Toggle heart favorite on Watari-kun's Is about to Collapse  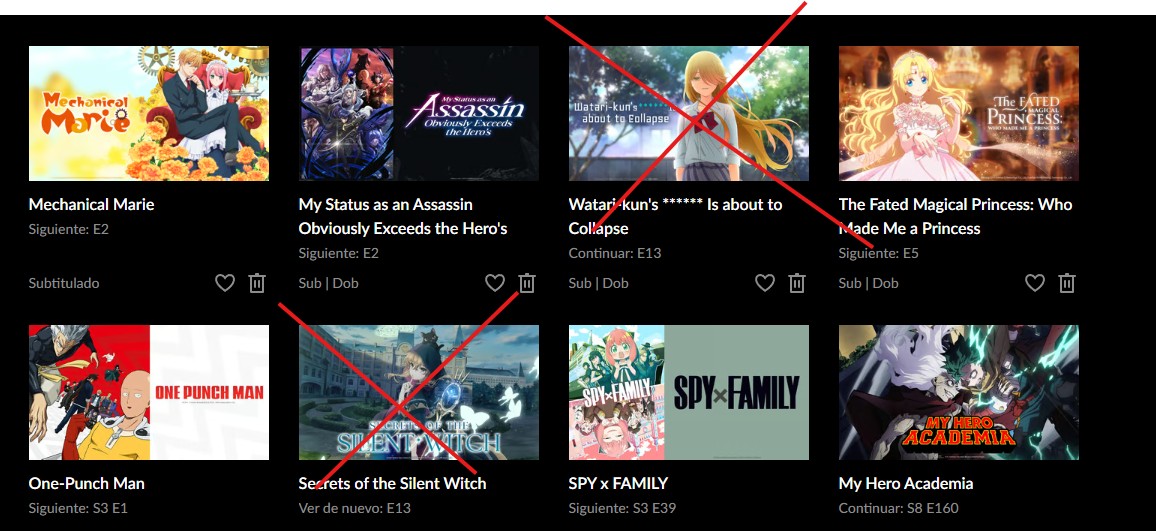coord(765,282)
